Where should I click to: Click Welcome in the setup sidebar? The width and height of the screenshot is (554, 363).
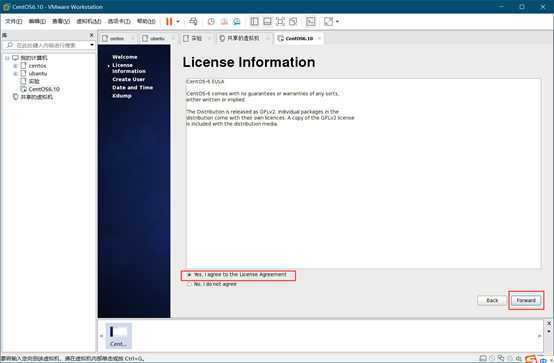125,57
